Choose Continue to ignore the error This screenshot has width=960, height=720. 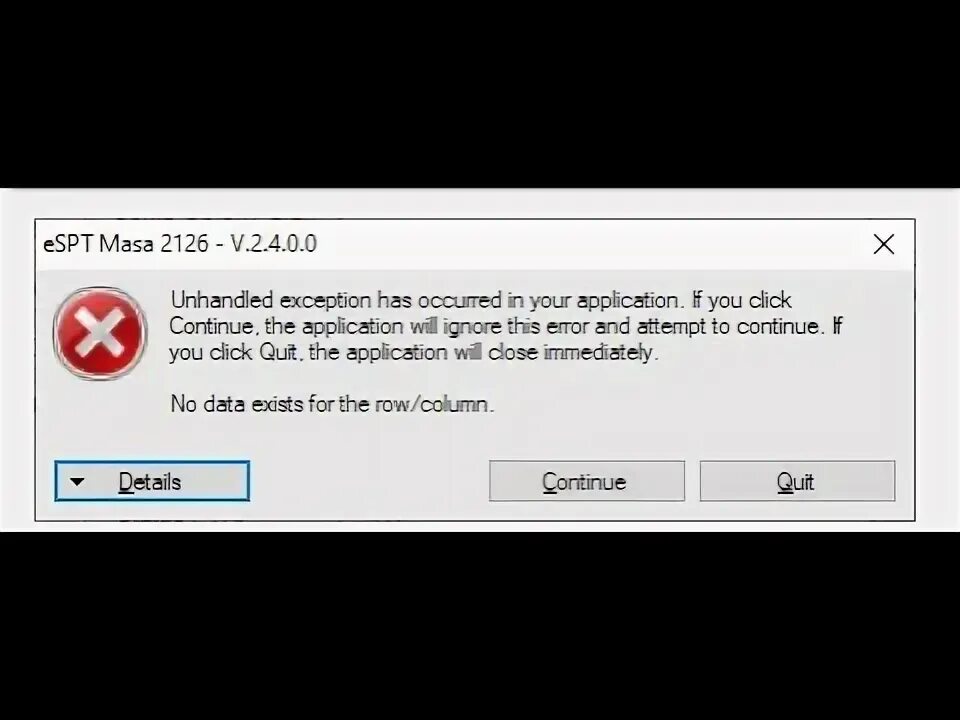[x=587, y=481]
